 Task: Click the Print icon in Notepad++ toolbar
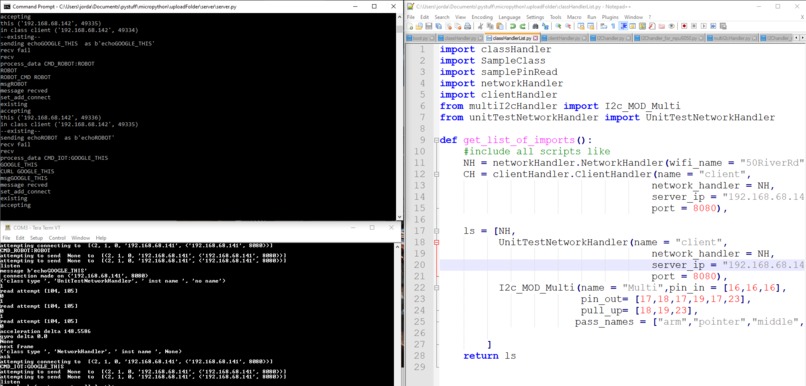pos(467,26)
